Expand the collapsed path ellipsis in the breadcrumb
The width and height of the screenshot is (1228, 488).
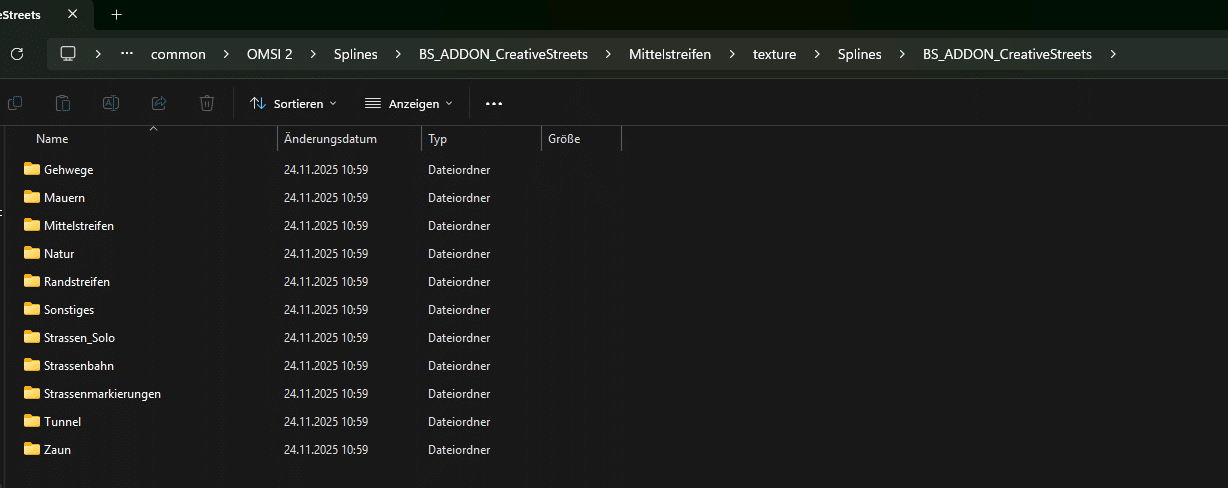tap(126, 54)
